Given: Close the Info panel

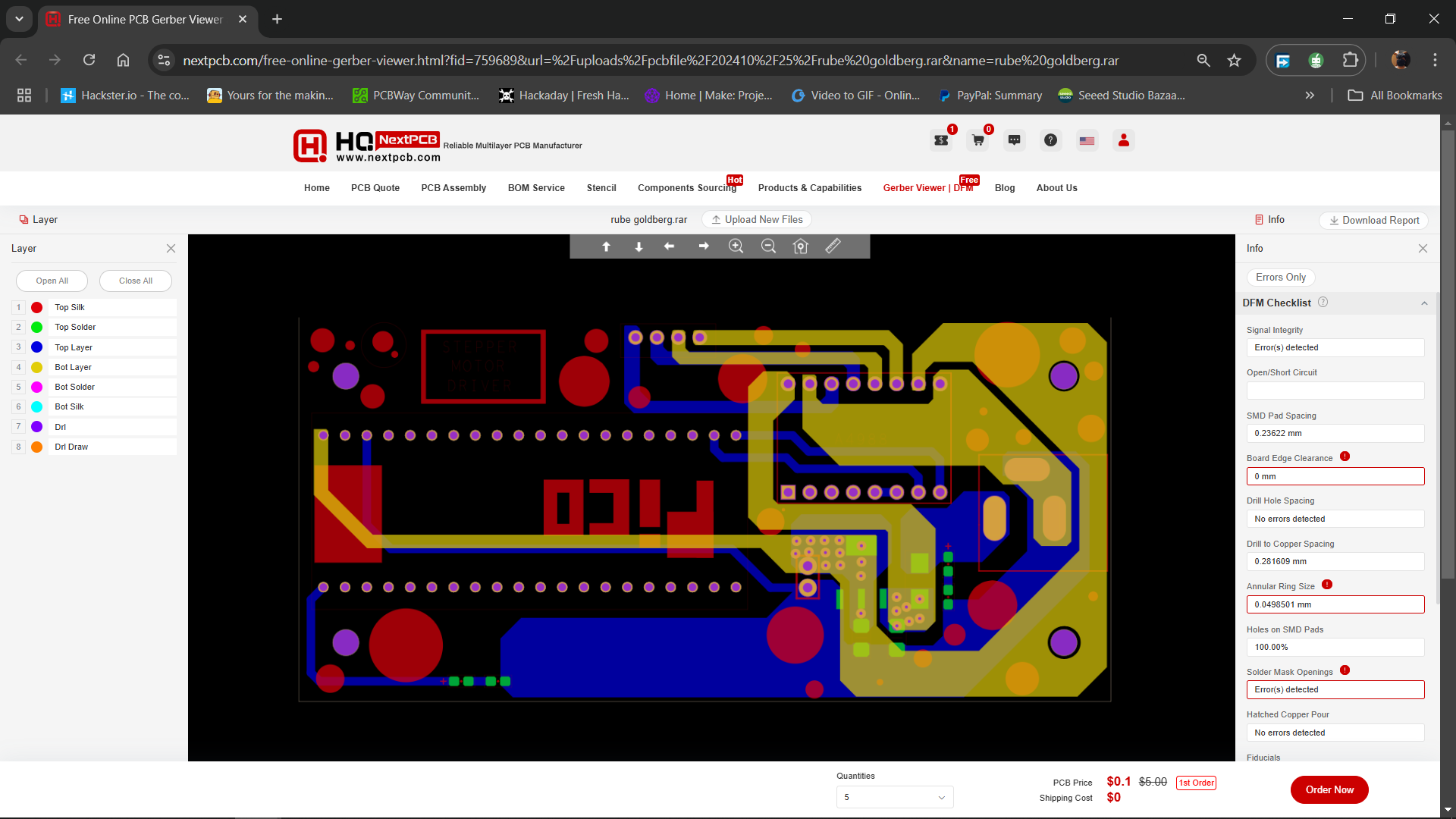Looking at the screenshot, I should pyautogui.click(x=1423, y=249).
